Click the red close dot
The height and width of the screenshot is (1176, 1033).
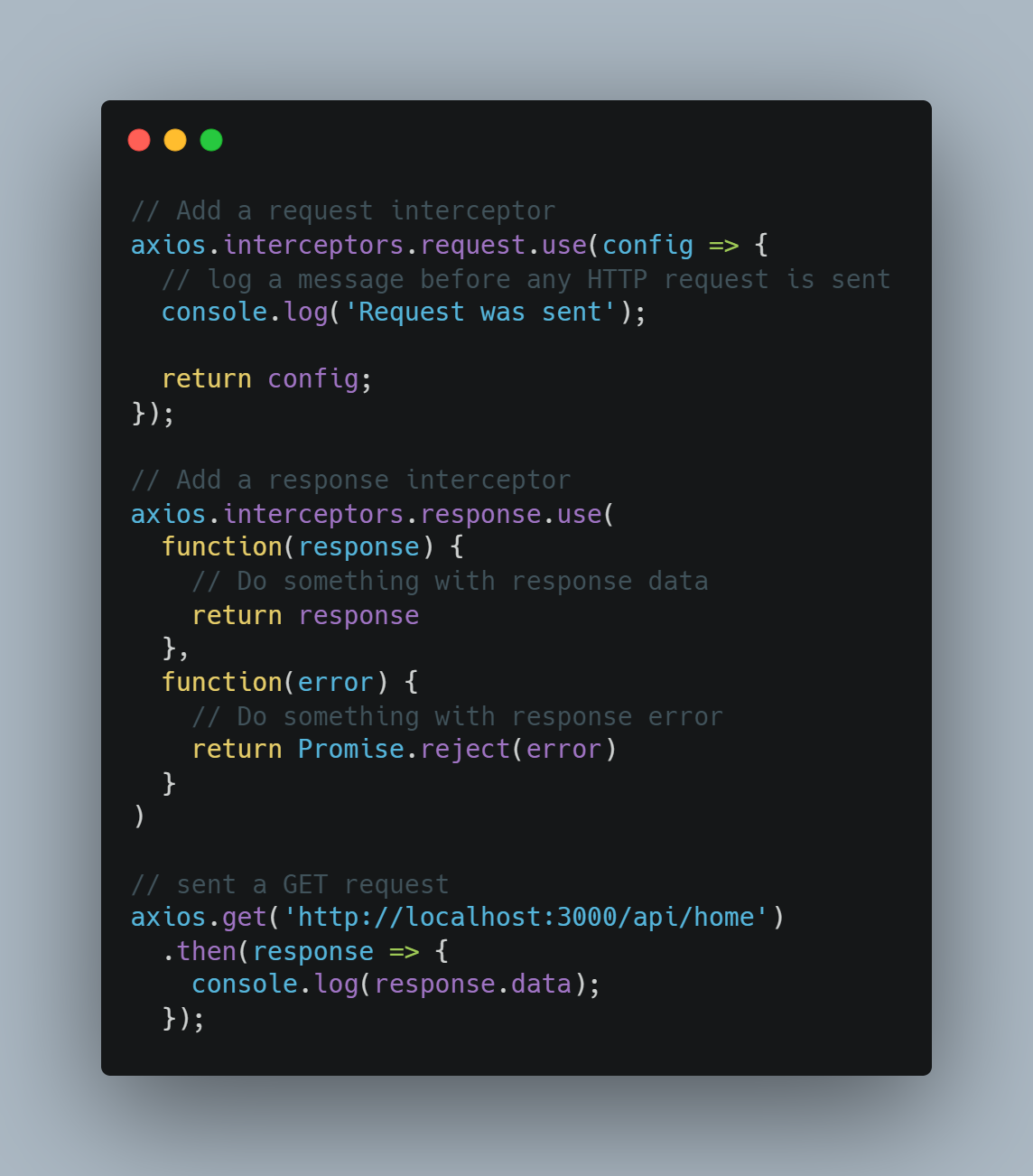click(x=139, y=140)
